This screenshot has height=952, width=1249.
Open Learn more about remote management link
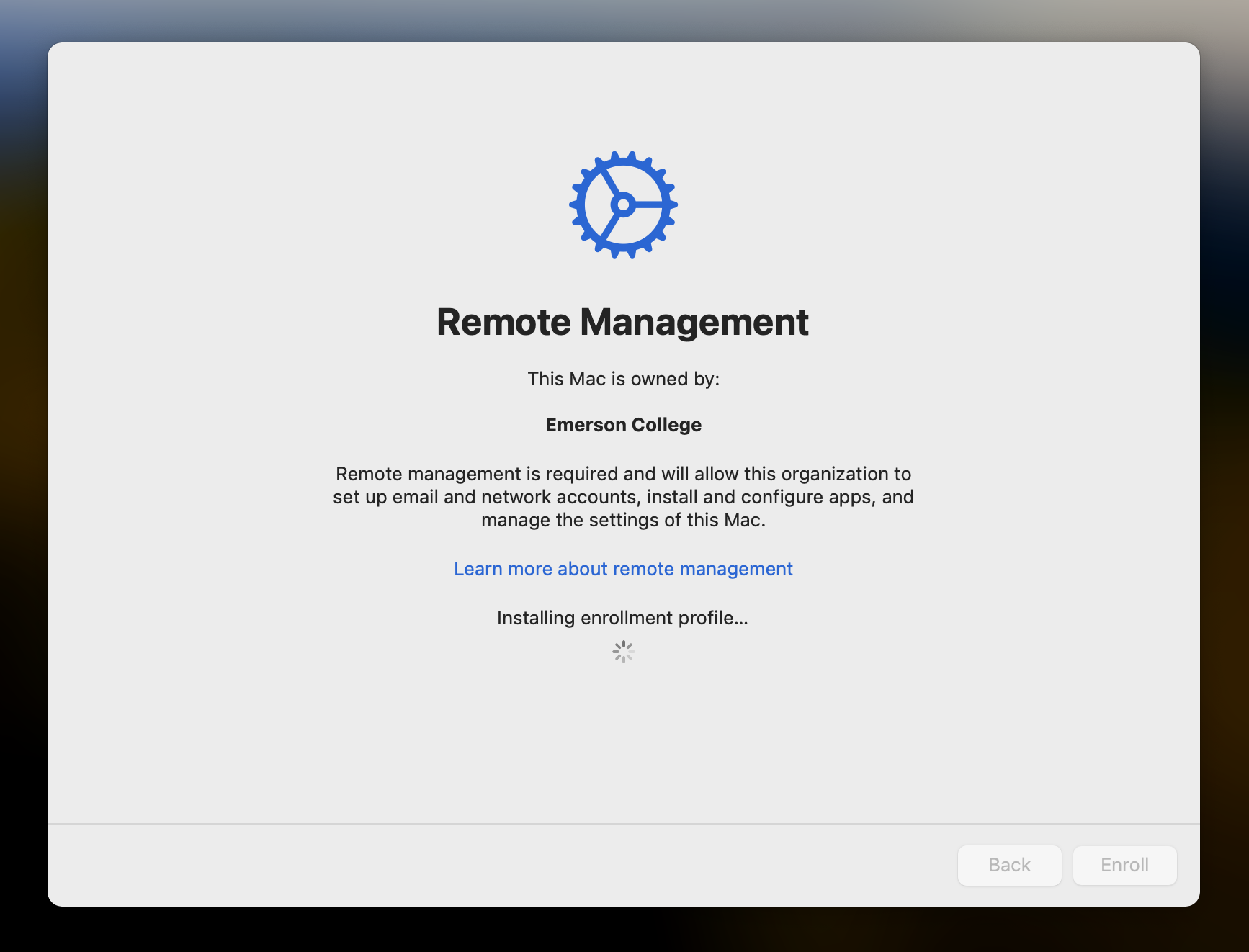coord(623,569)
